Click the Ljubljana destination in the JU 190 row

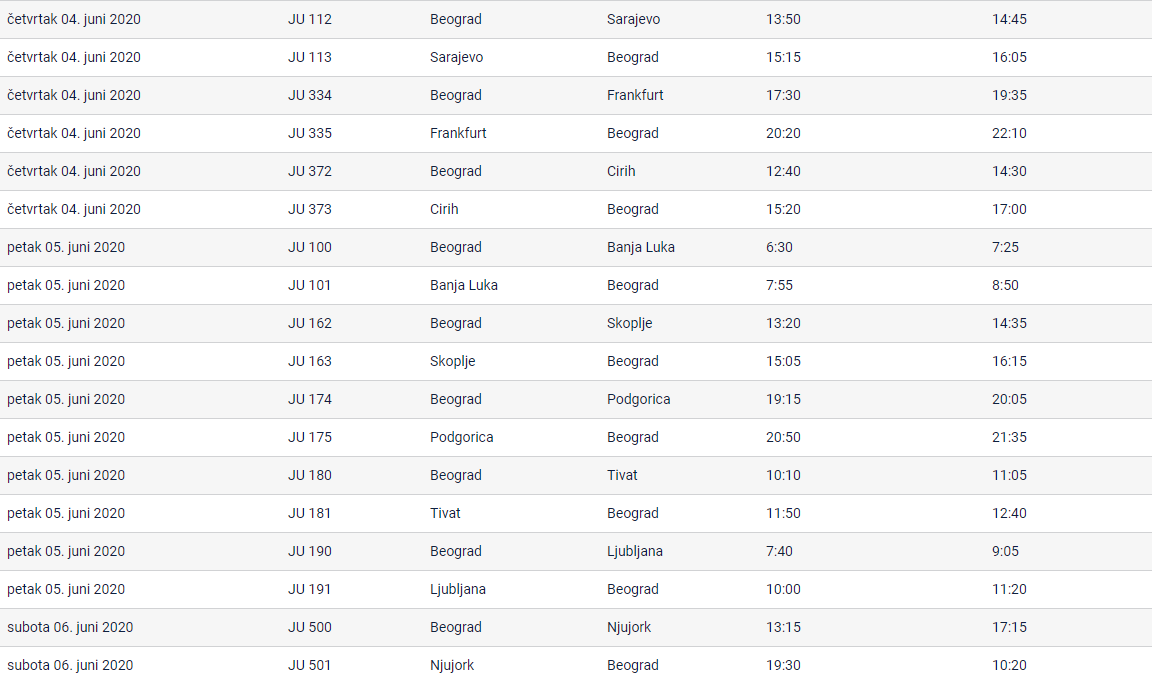coord(635,551)
